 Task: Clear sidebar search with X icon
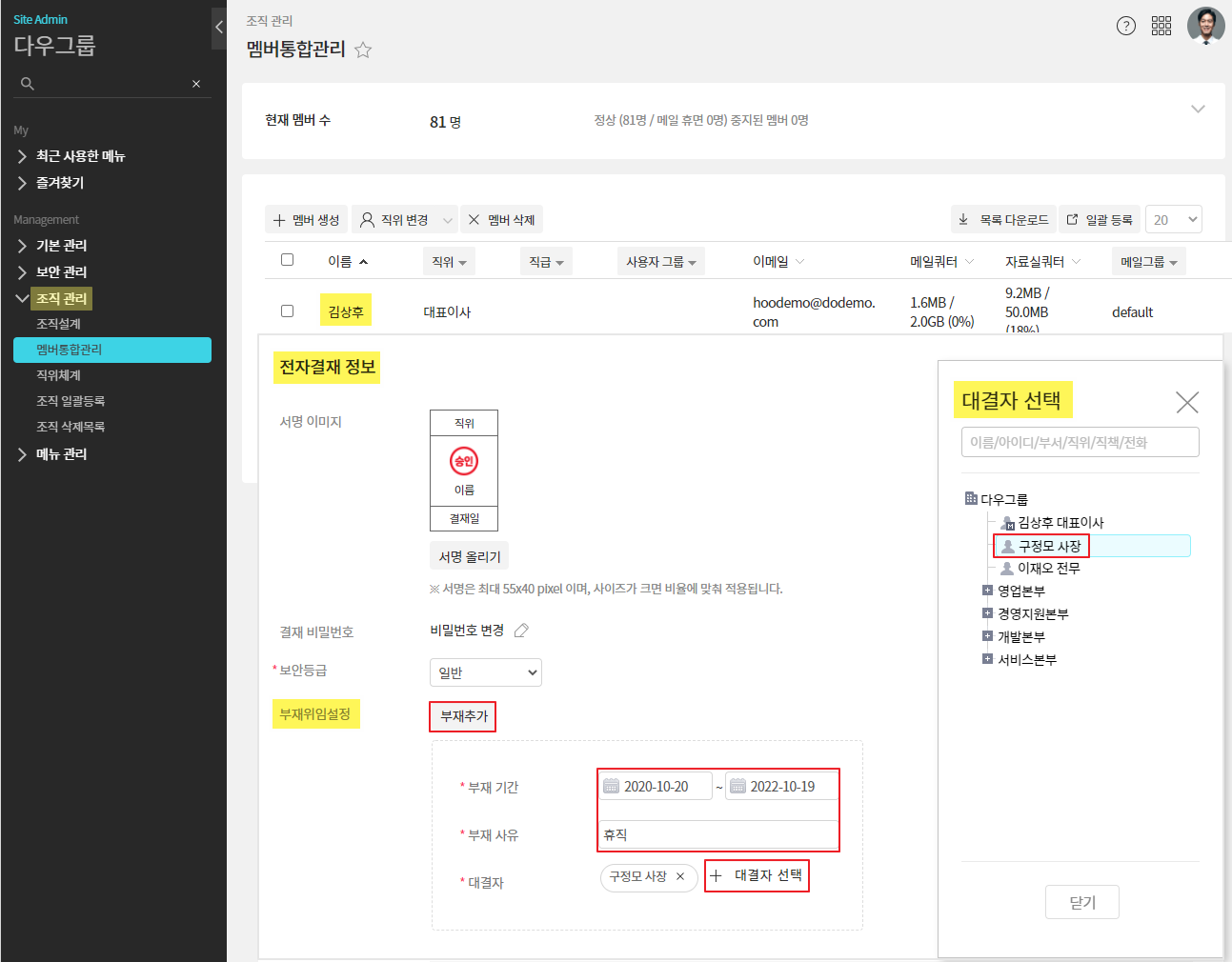click(x=196, y=84)
